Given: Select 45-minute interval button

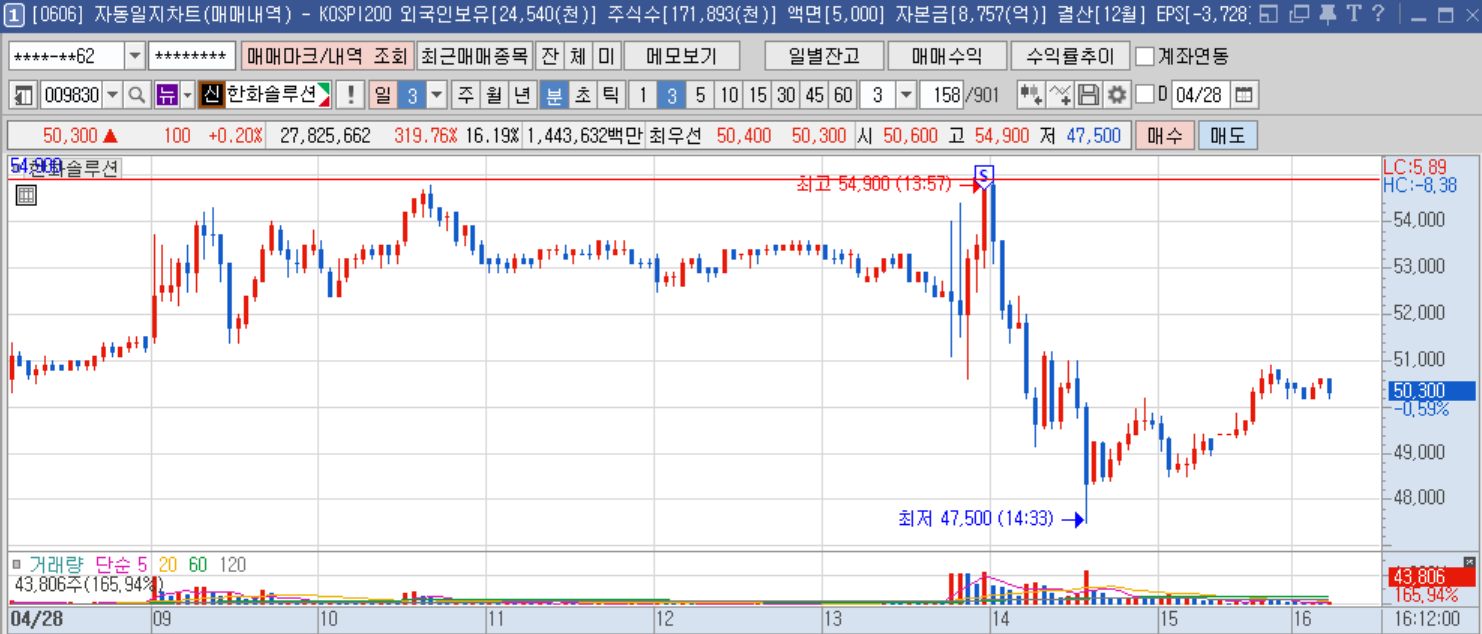Looking at the screenshot, I should pyautogui.click(x=815, y=95).
